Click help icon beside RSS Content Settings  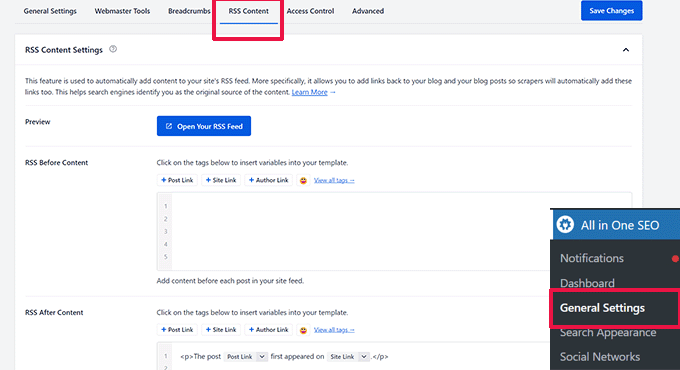[113, 49]
